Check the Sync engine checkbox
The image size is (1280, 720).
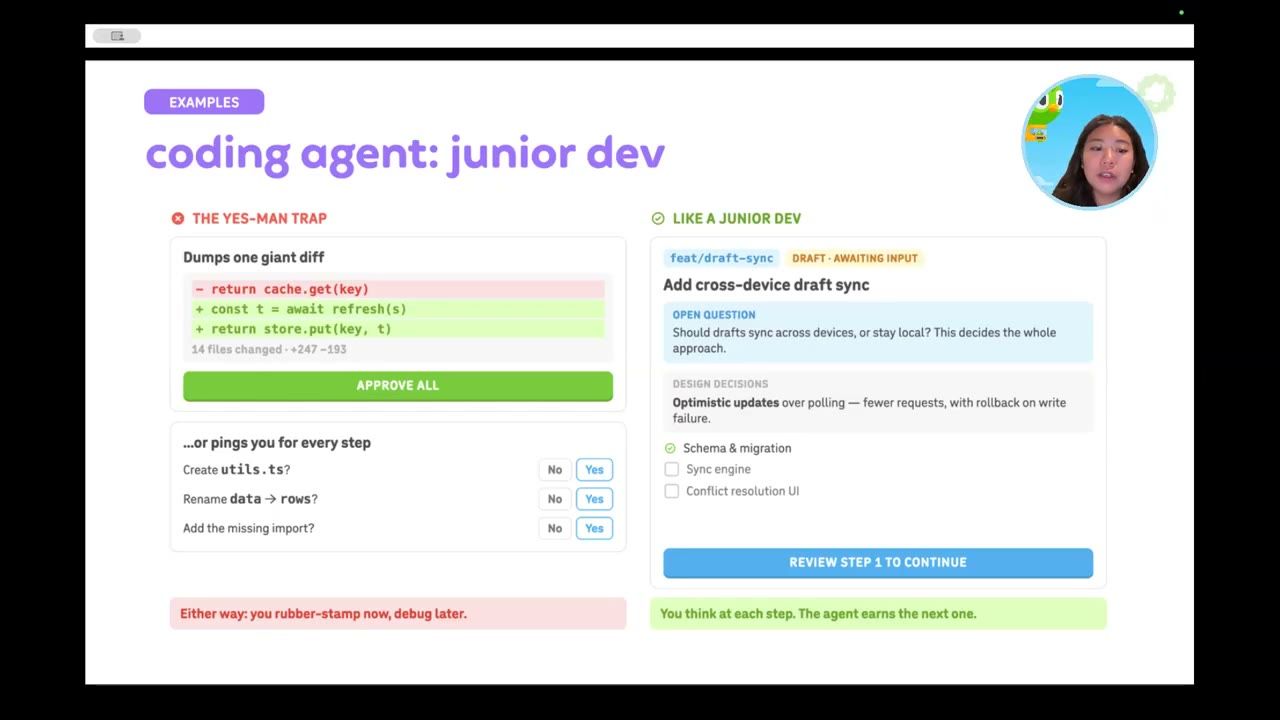point(672,469)
